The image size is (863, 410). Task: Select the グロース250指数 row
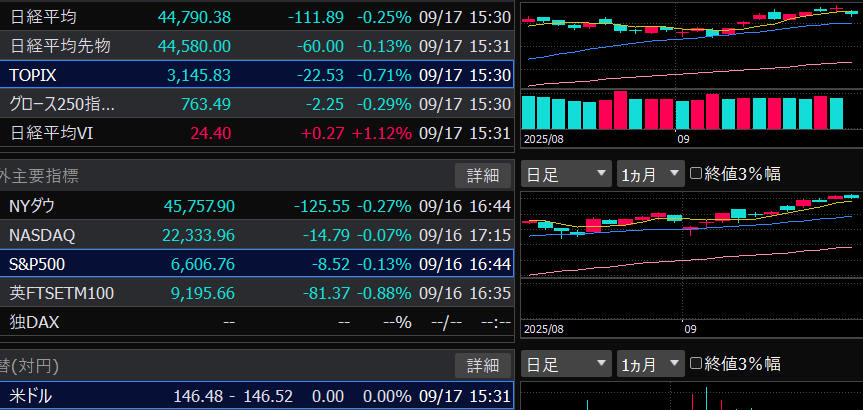(x=256, y=104)
